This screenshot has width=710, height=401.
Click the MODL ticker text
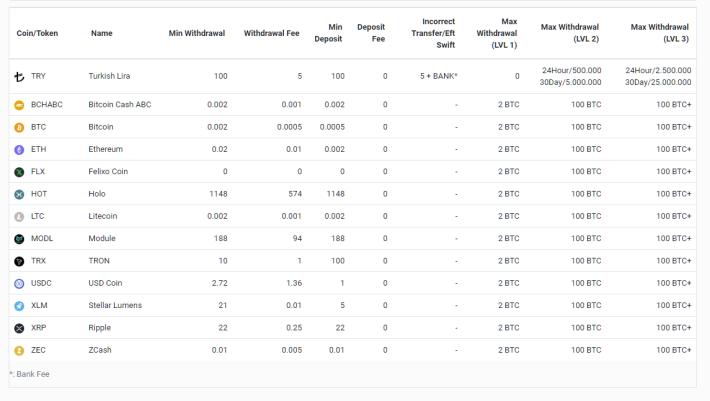point(42,239)
